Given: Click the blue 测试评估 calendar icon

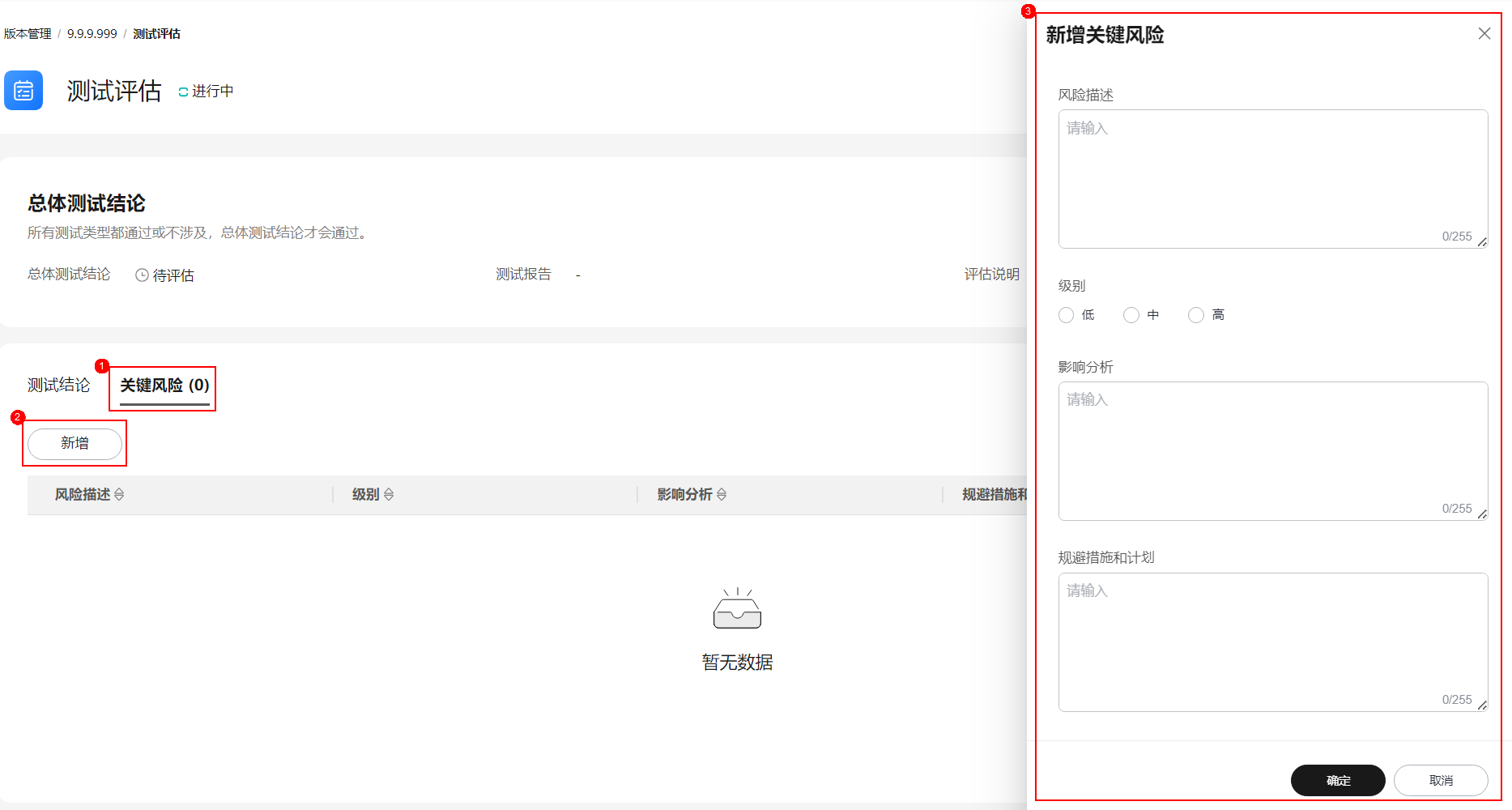Looking at the screenshot, I should pos(23,91).
